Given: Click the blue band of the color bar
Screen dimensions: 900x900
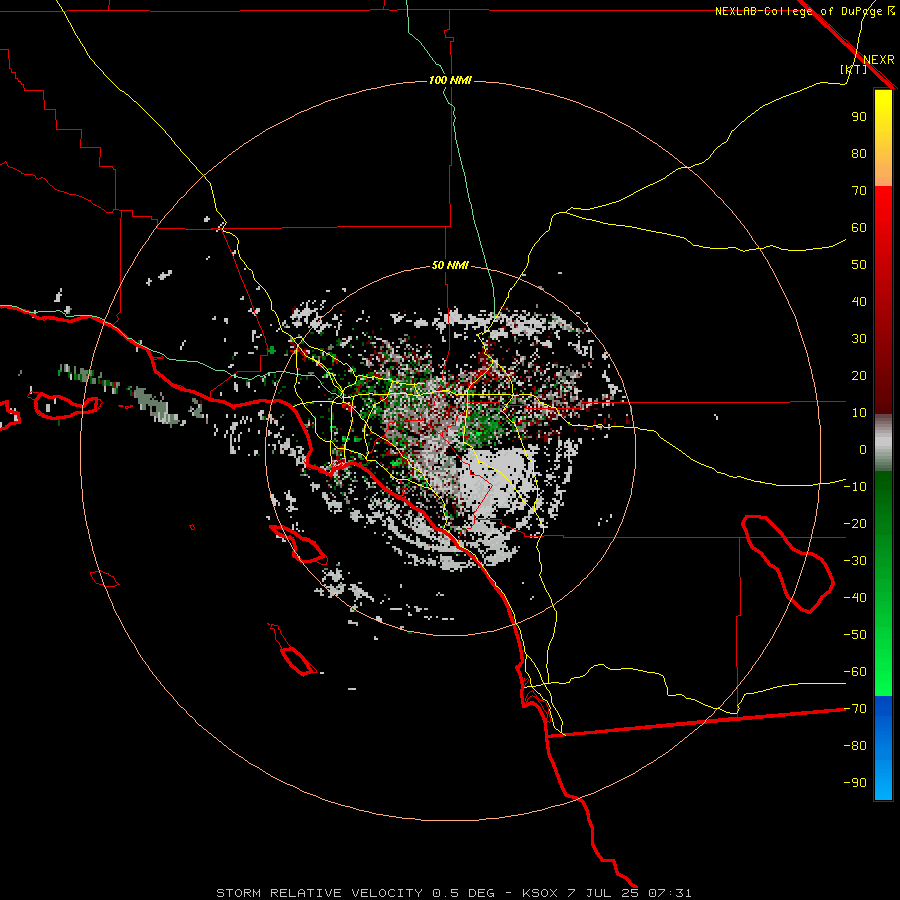Looking at the screenshot, I should 883,747.
